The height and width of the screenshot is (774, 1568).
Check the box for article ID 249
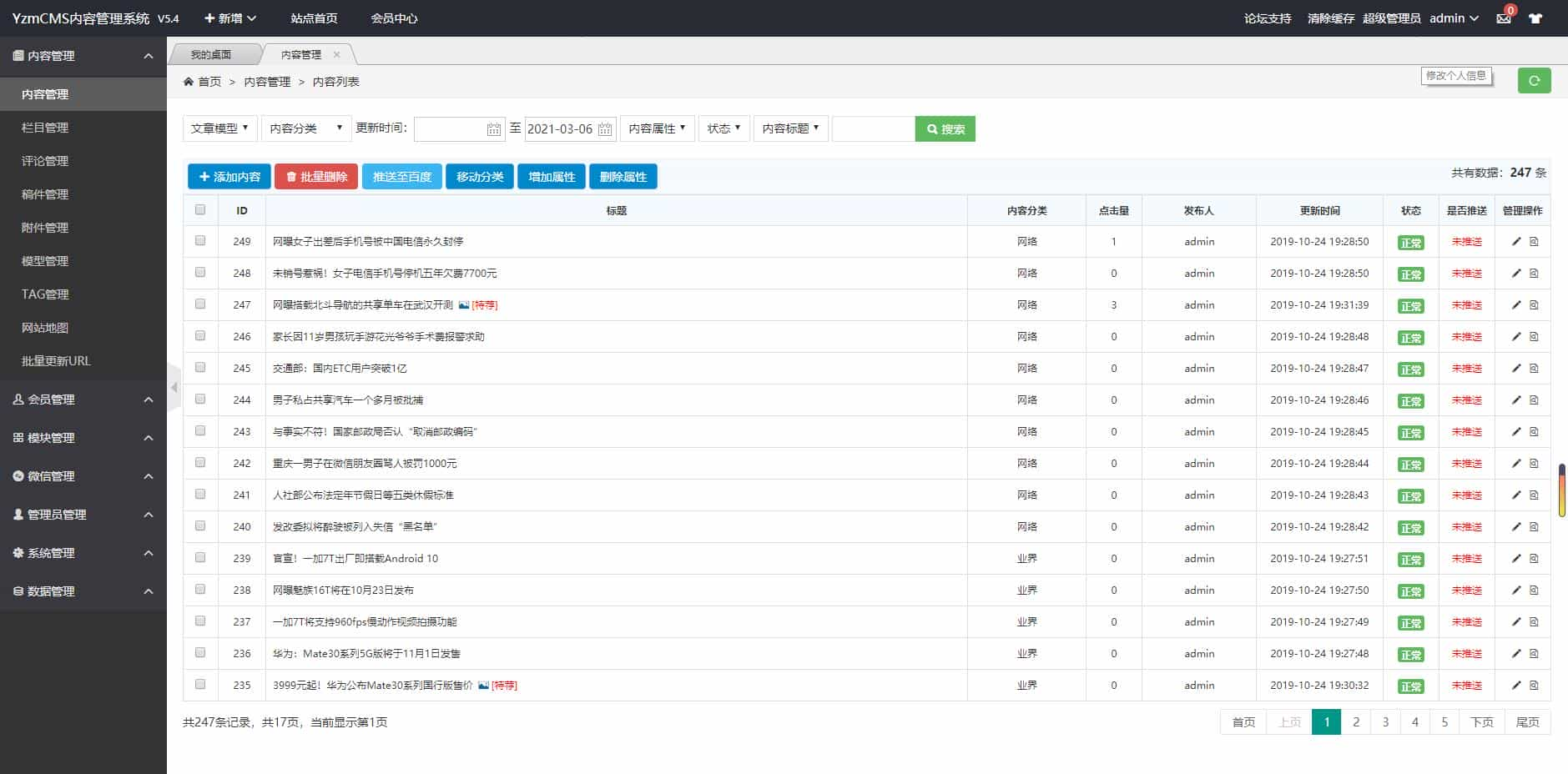tap(200, 240)
